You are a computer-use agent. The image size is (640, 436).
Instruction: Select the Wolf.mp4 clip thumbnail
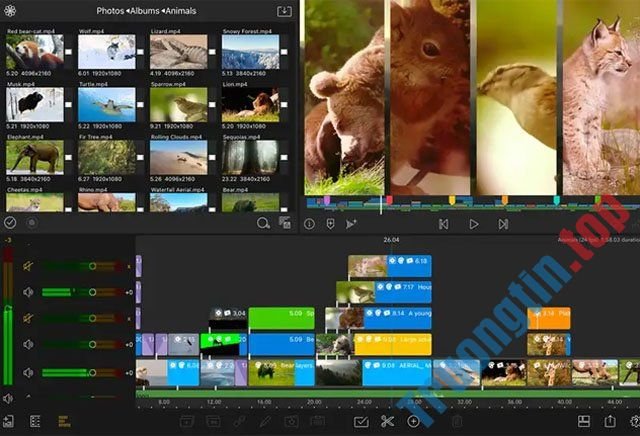tap(107, 52)
